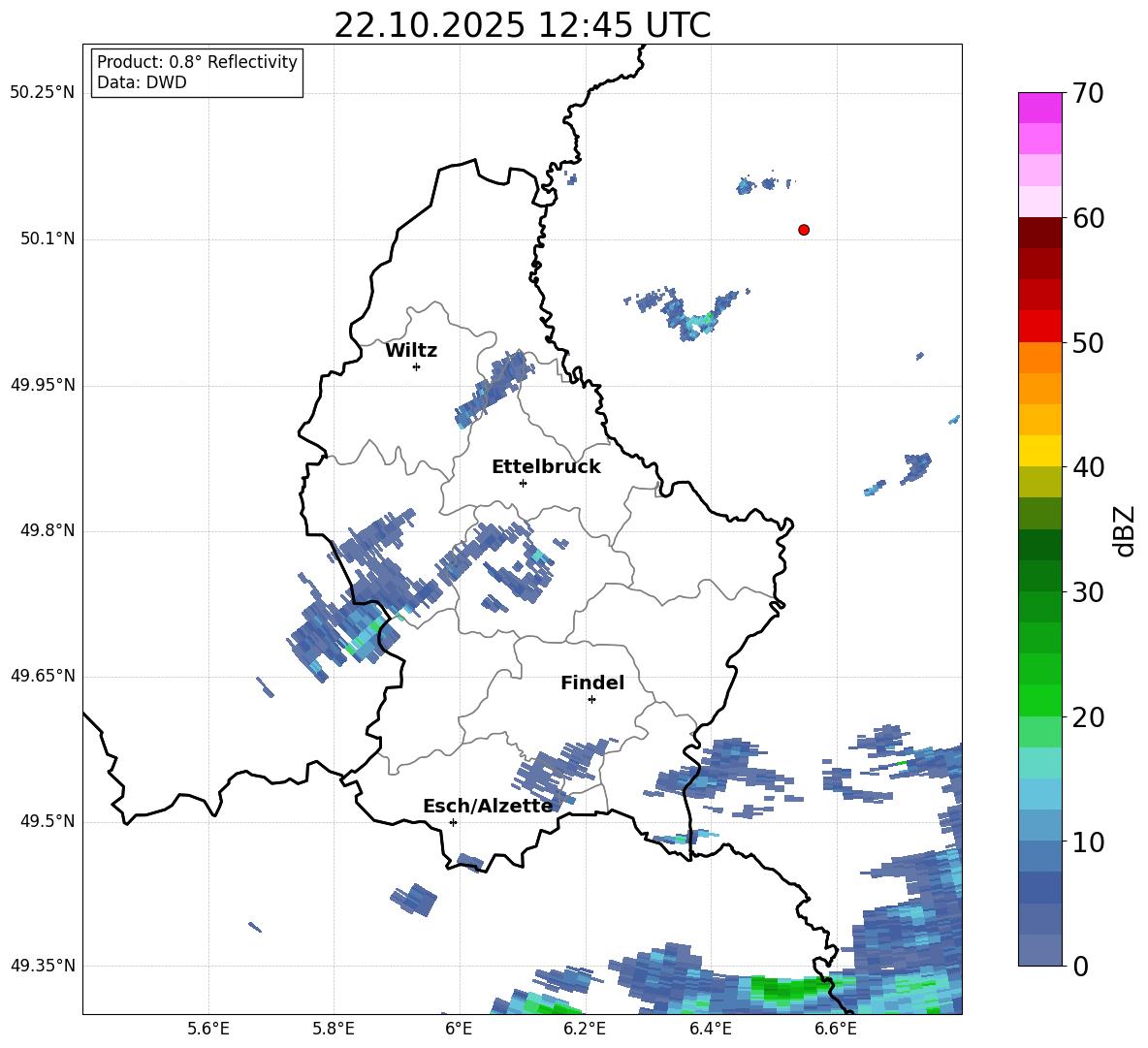The width and height of the screenshot is (1148, 1048).
Task: Click the Findel city label
Action: (x=592, y=683)
